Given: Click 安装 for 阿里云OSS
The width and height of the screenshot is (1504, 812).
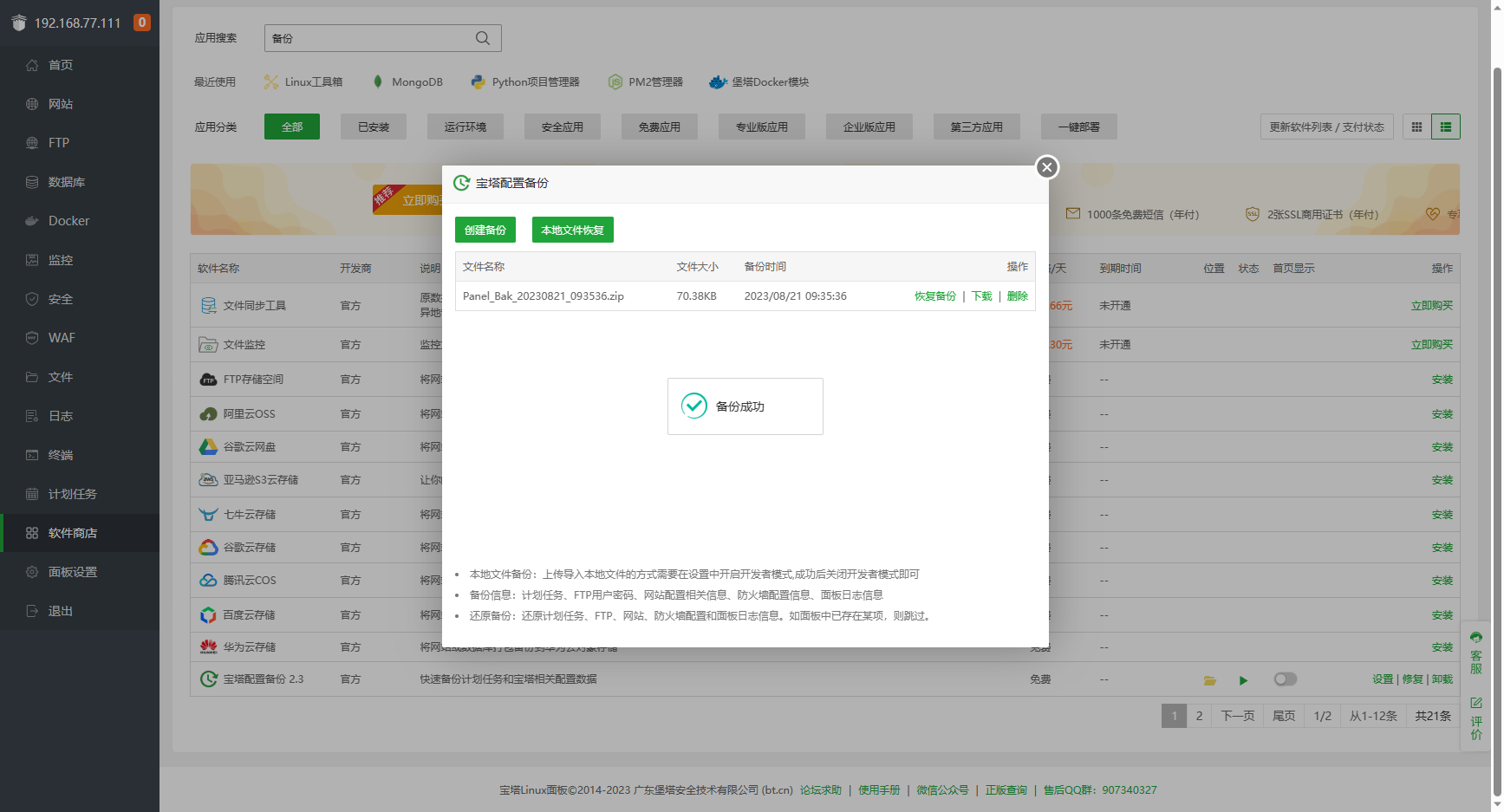Looking at the screenshot, I should point(1442,414).
